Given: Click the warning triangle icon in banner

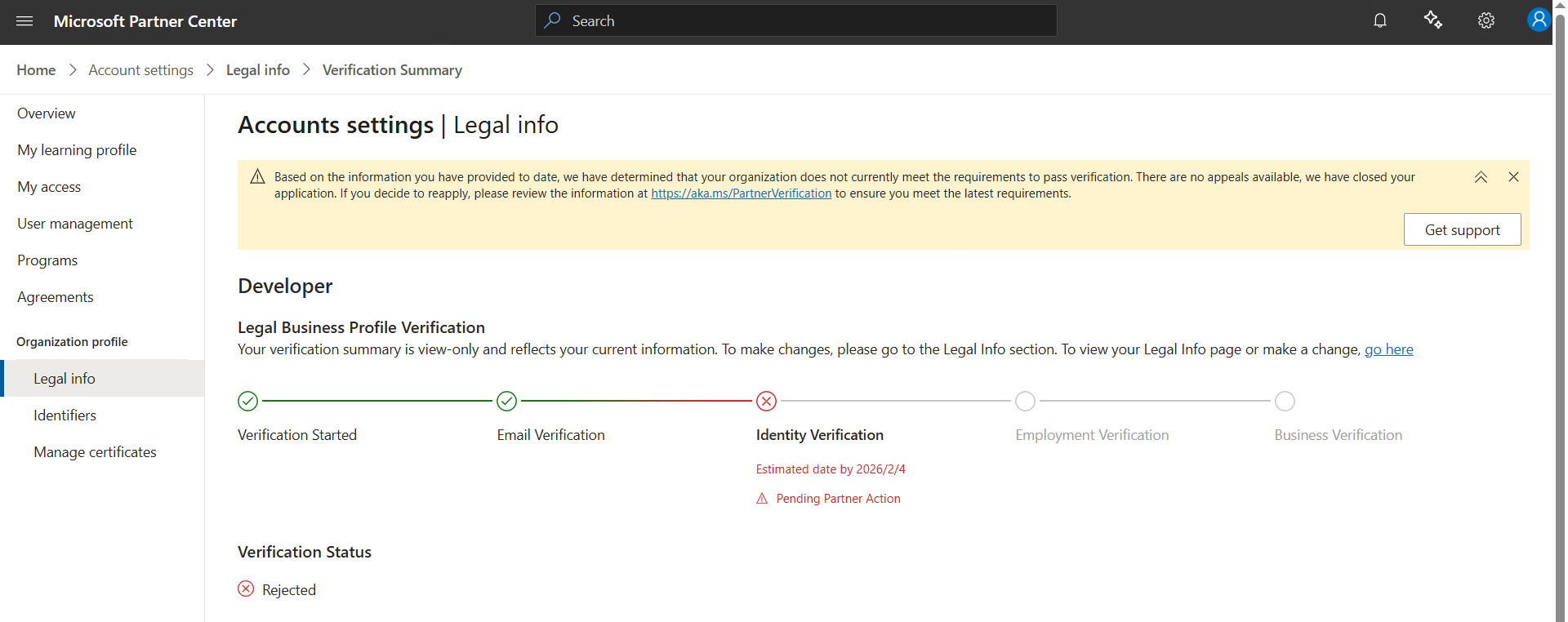Looking at the screenshot, I should click(257, 176).
